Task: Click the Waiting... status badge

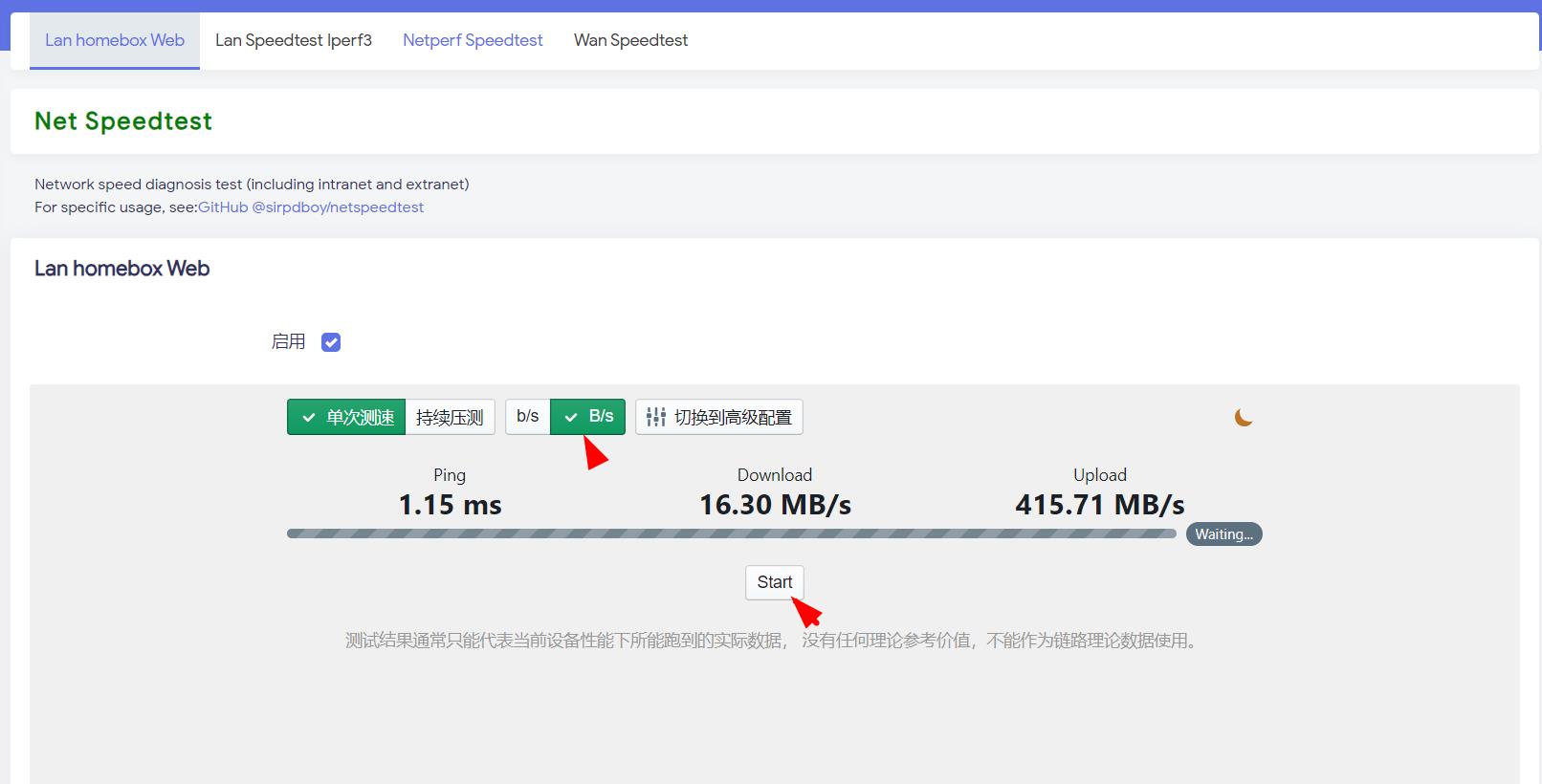Action: (x=1224, y=534)
